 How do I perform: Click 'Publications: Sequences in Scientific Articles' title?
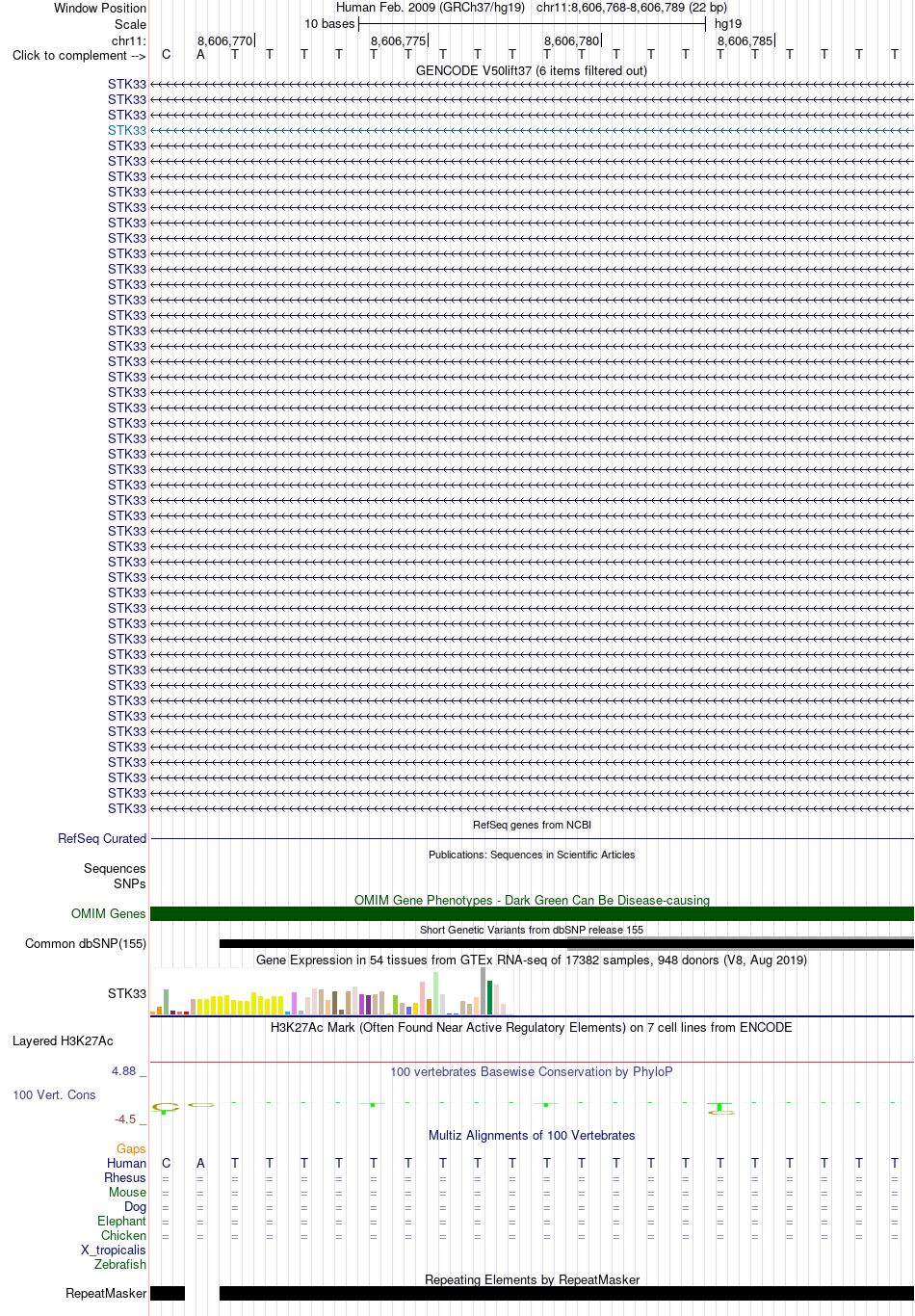coord(532,855)
